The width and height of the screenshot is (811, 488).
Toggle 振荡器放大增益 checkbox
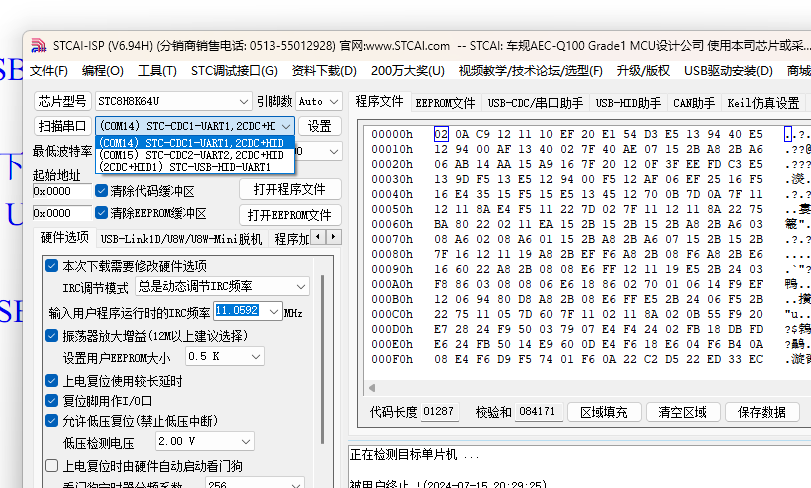51,336
